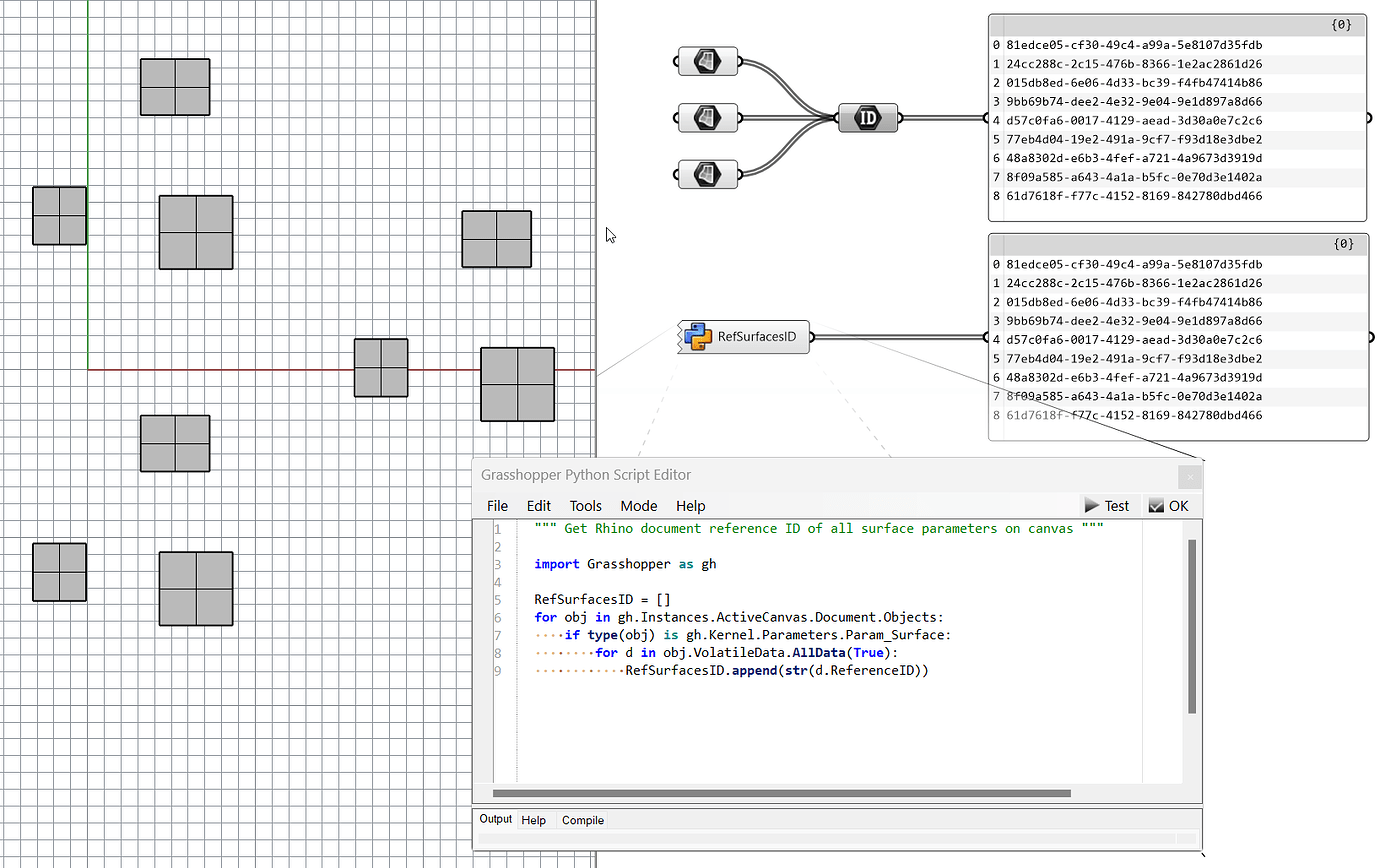Viewport: 1380px width, 868px height.
Task: Switch to the Output tab
Action: [x=494, y=819]
